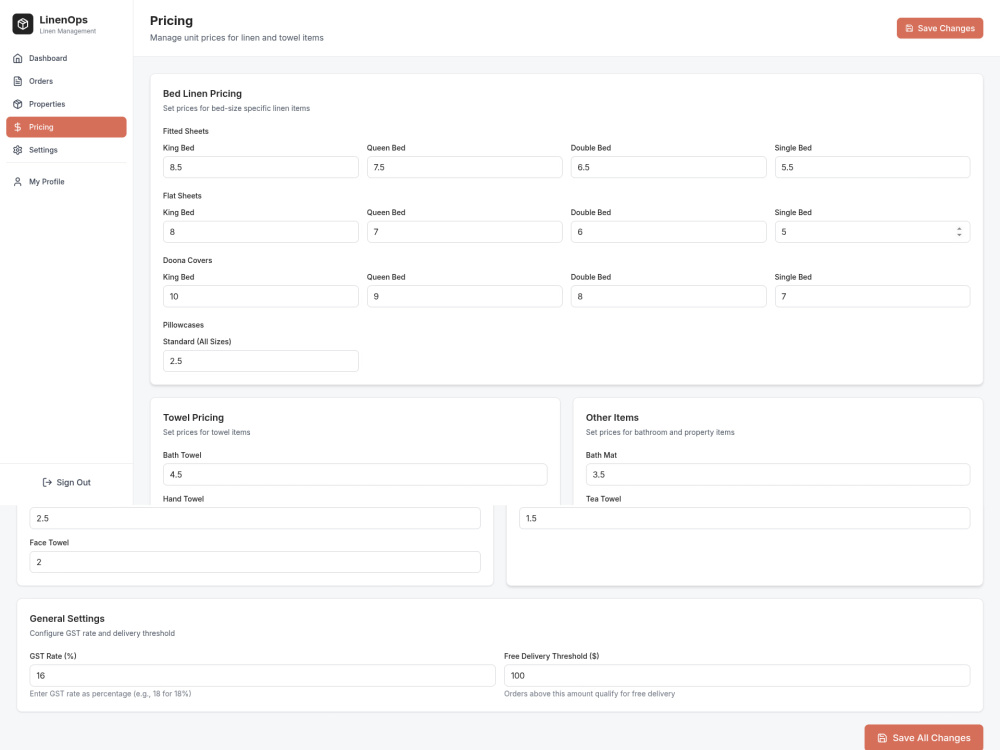Focus the Bath Towel price field
Image resolution: width=1000 pixels, height=750 pixels.
355,474
